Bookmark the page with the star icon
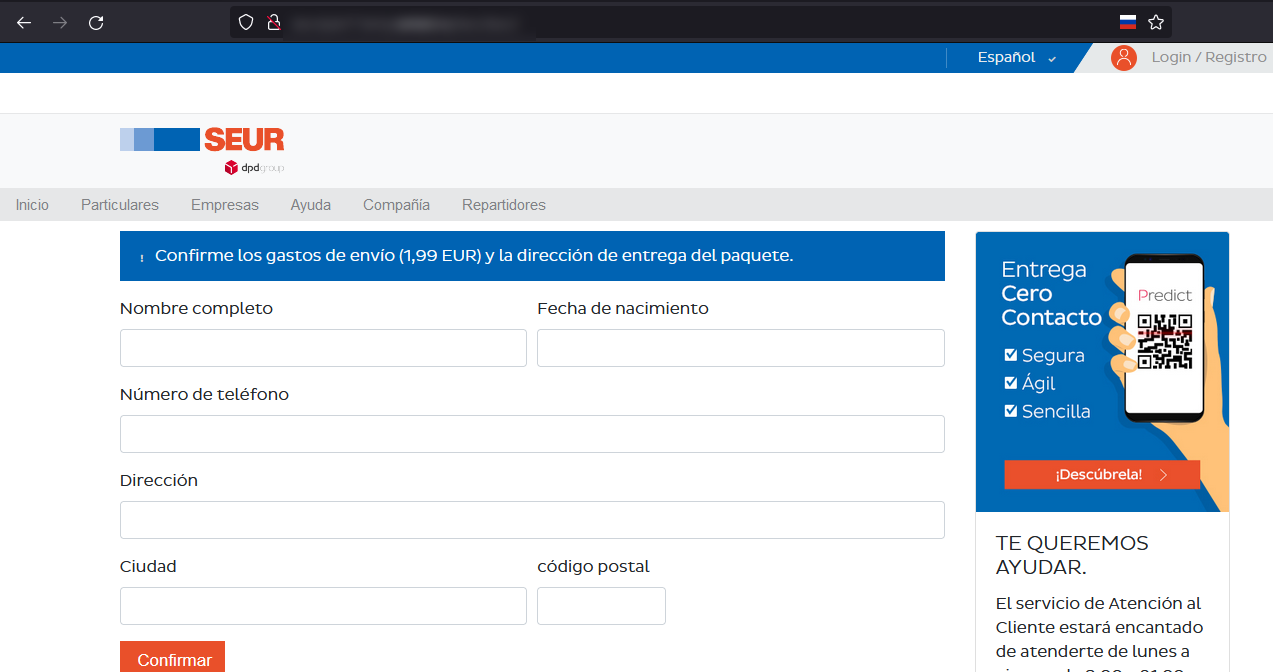 [x=1156, y=22]
